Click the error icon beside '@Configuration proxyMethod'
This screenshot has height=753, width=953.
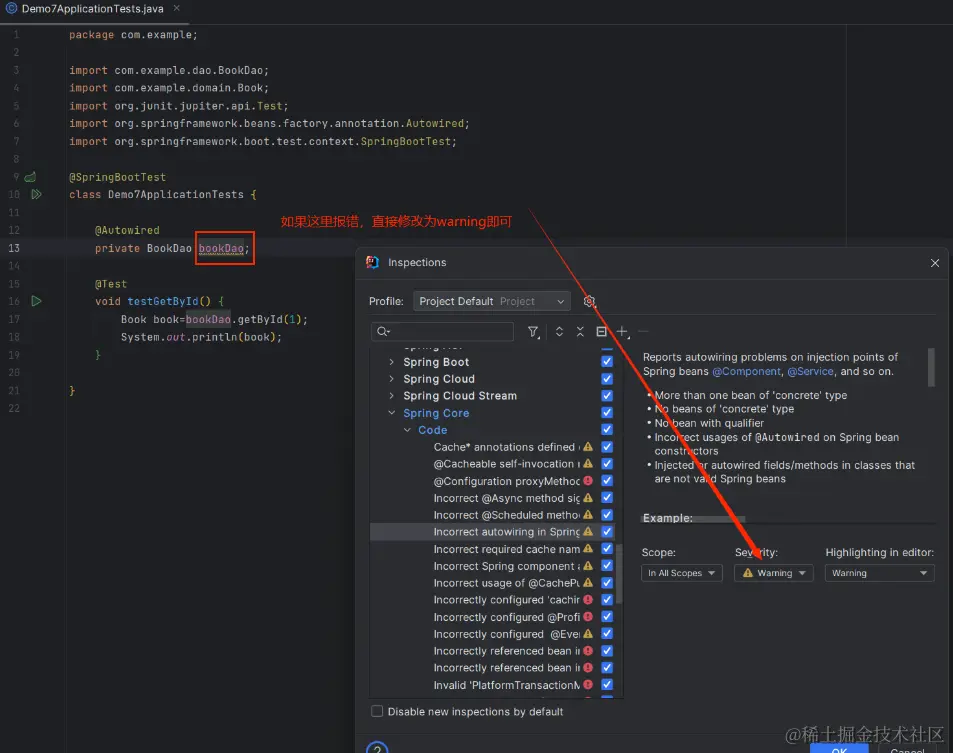click(x=588, y=481)
